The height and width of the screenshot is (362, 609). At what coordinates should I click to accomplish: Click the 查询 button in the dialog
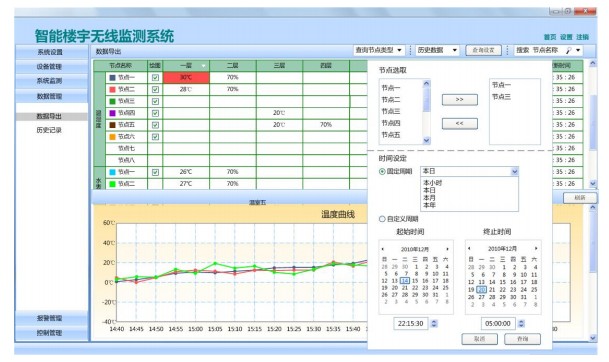[522, 339]
